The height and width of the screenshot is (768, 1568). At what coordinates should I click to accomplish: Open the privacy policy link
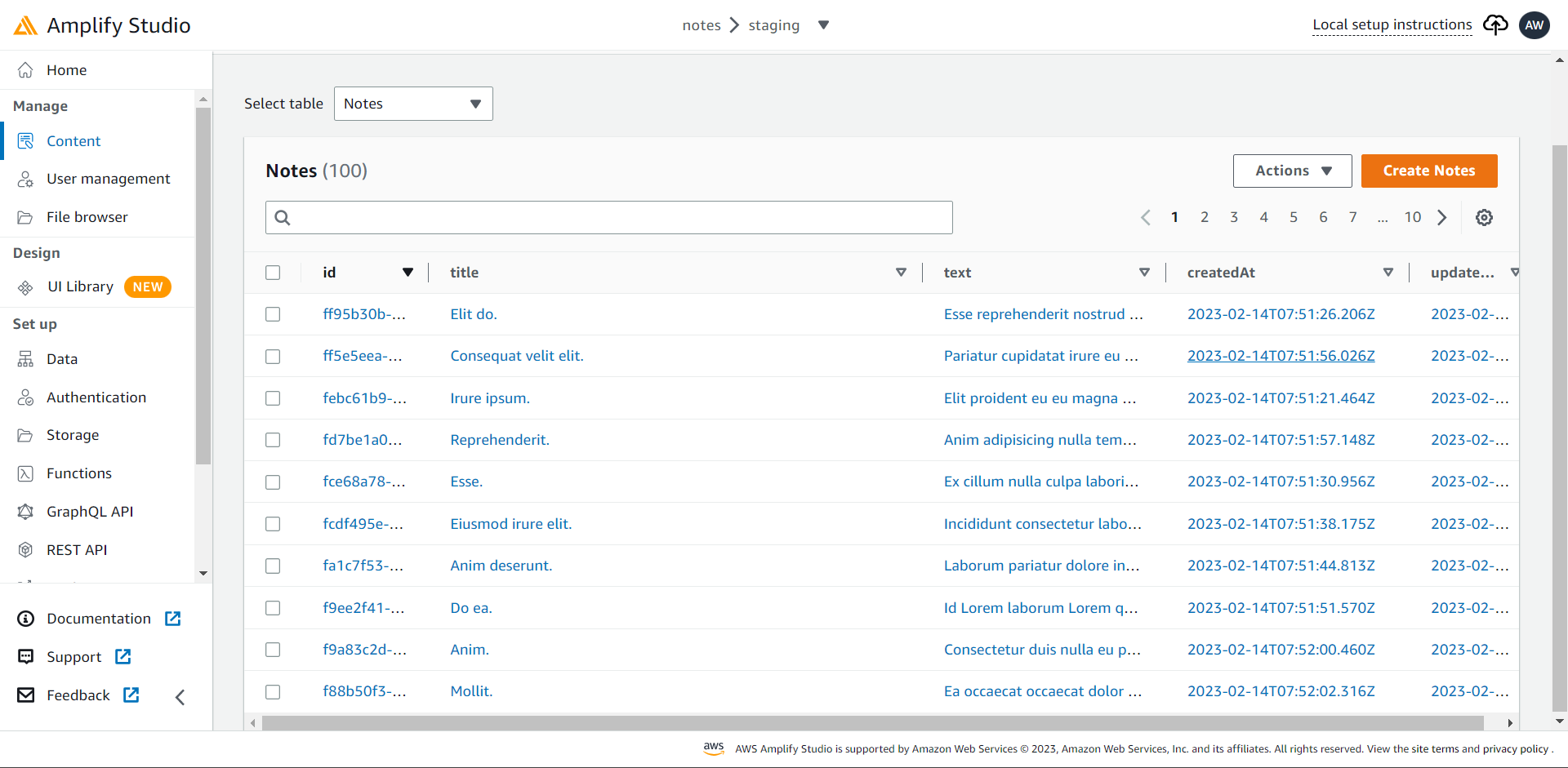pos(1516,749)
